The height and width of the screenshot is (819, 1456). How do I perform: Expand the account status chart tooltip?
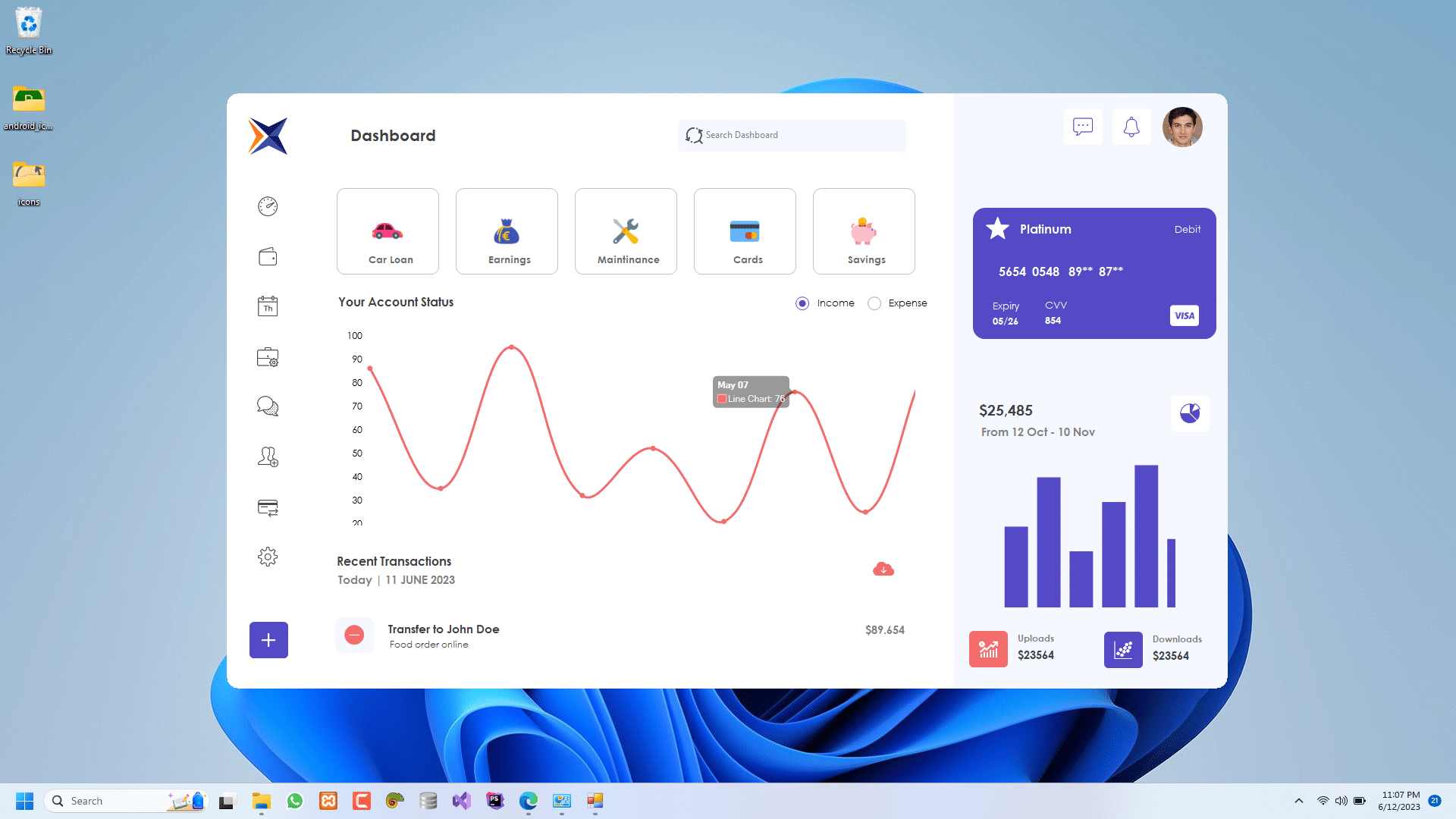[750, 391]
